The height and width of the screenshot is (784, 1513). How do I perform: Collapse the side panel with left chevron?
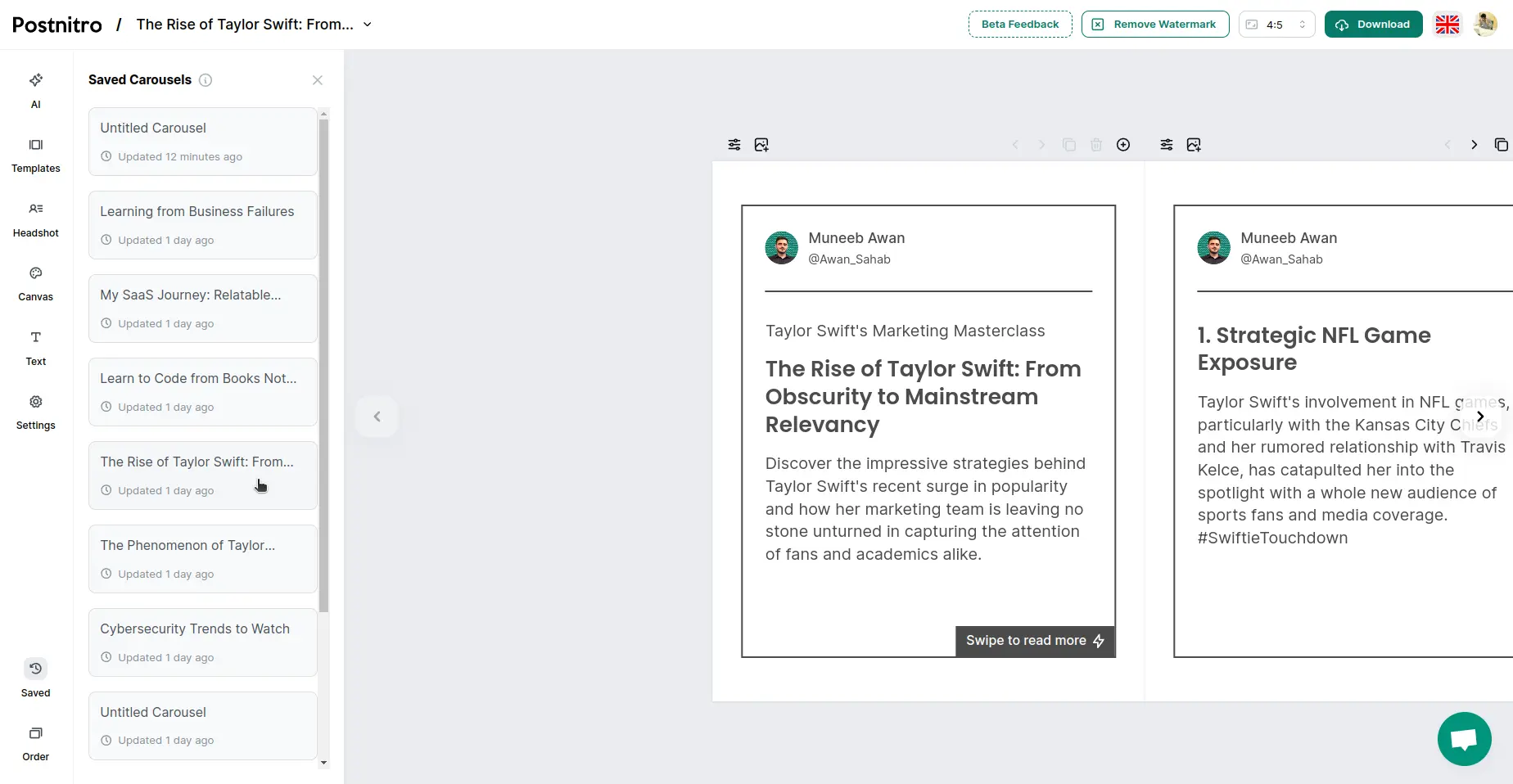(377, 417)
